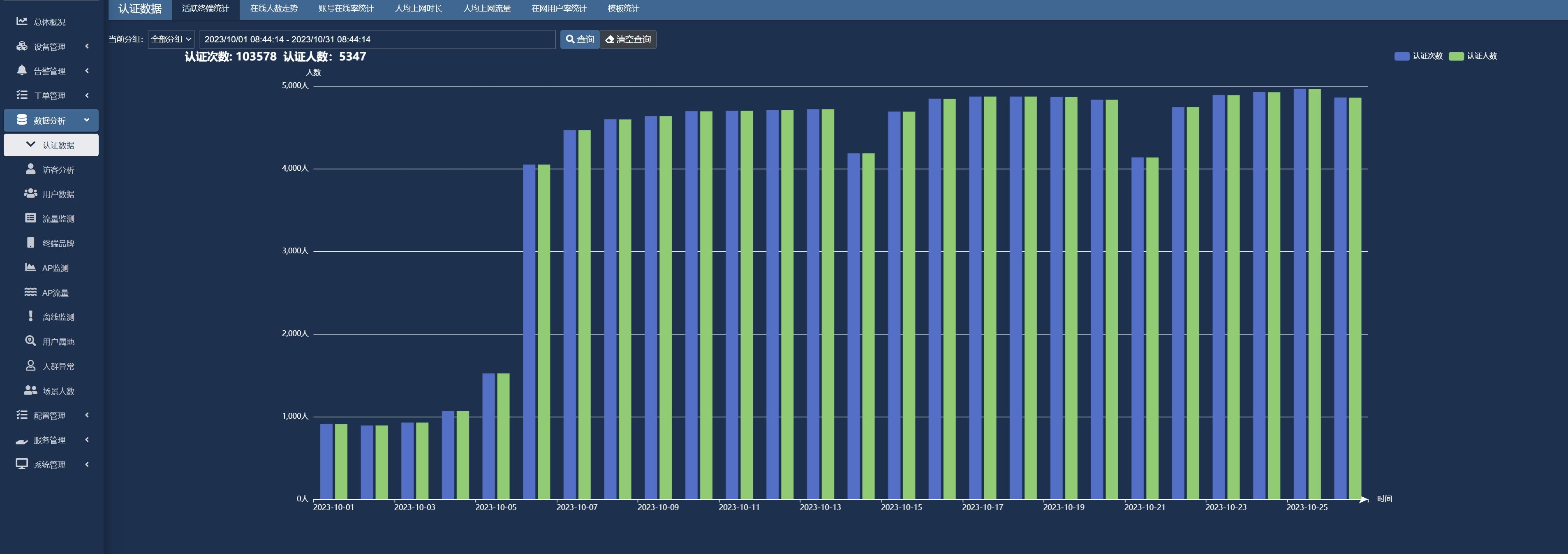Click the 访客分析 person icon

pyautogui.click(x=30, y=169)
